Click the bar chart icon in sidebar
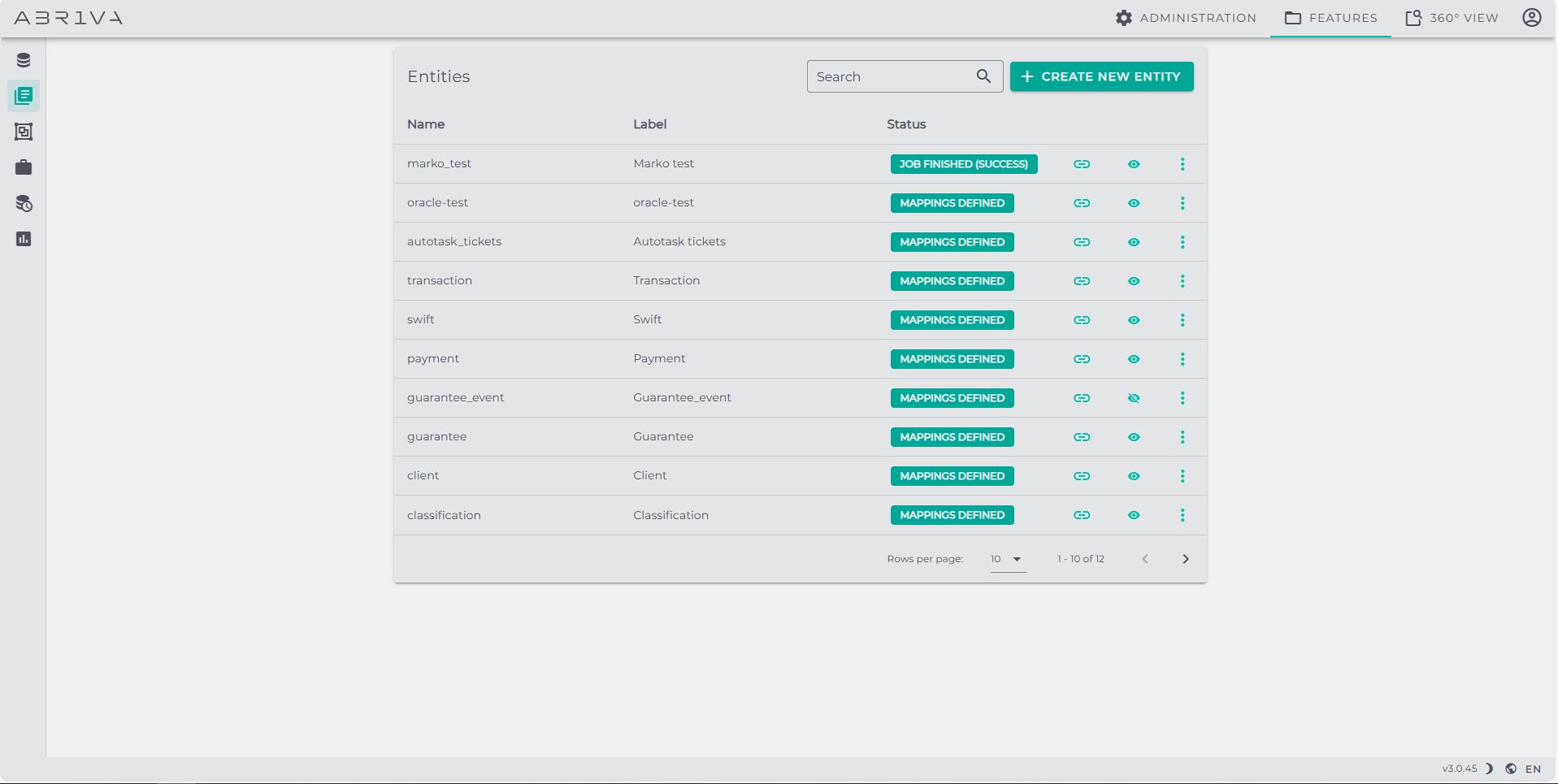1558x784 pixels. (24, 239)
